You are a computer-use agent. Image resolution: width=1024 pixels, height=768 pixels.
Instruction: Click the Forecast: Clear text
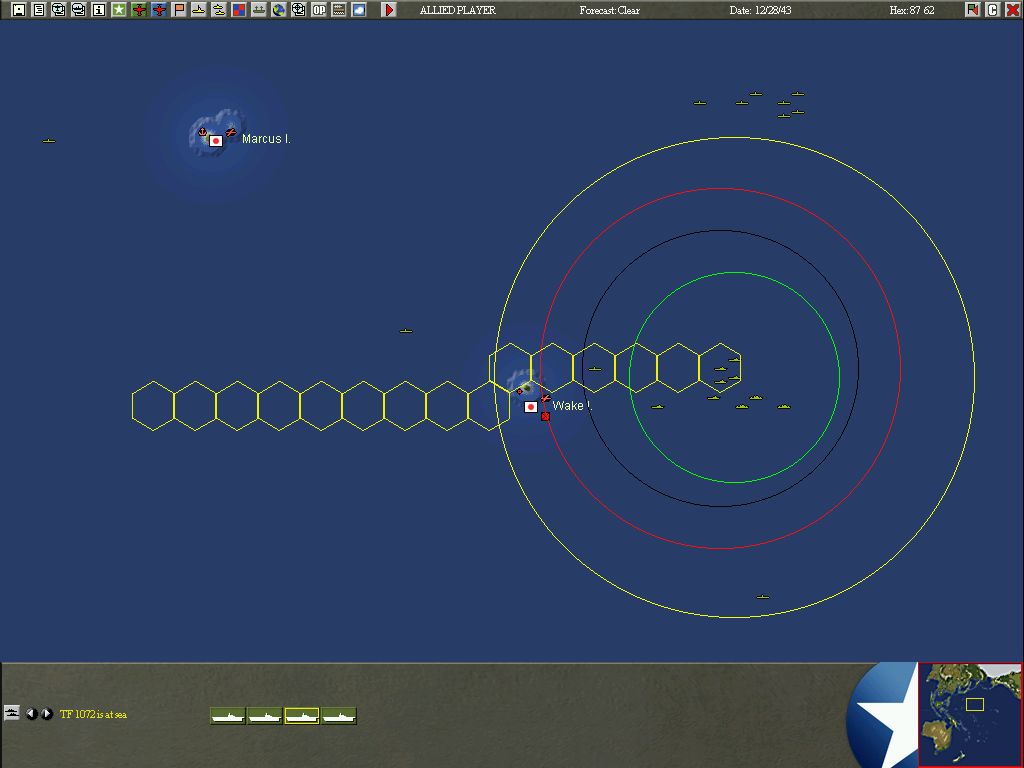(x=609, y=10)
